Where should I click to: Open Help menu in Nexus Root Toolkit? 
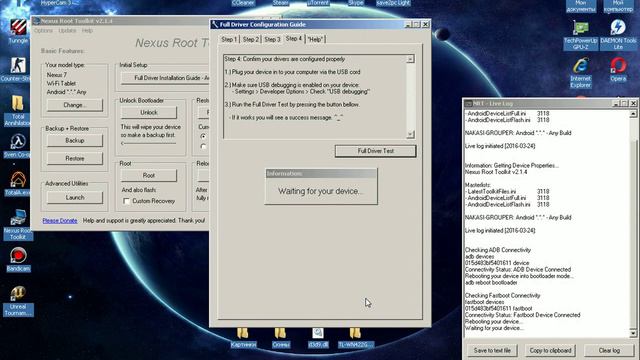pos(87,31)
